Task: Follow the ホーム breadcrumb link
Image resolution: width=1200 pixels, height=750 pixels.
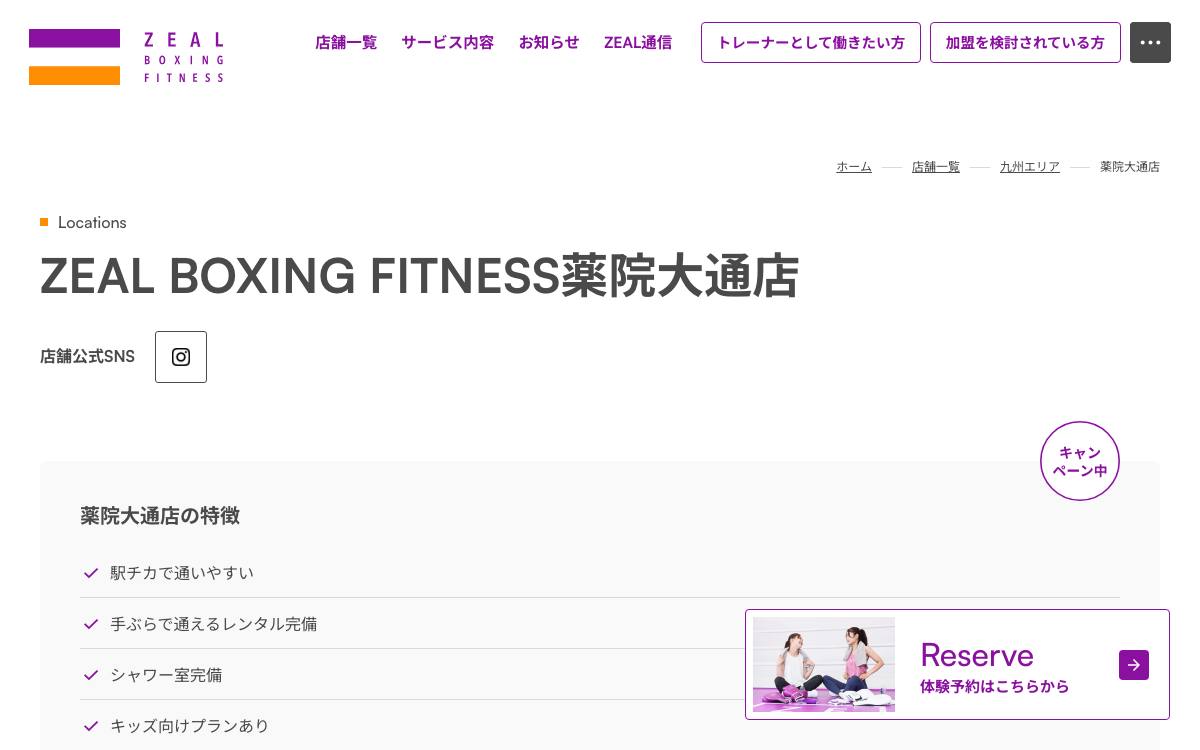Action: [x=854, y=167]
